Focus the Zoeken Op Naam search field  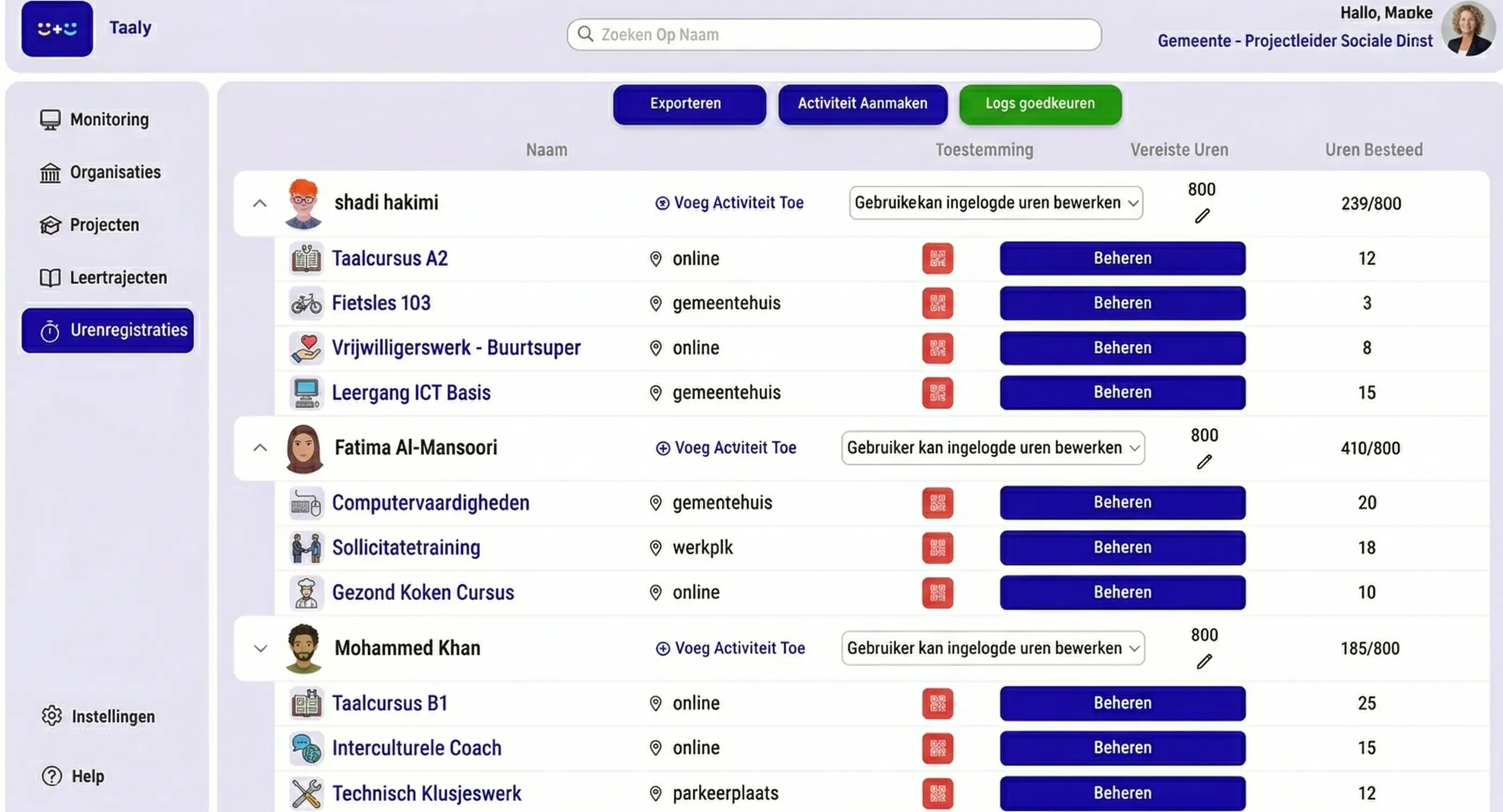[834, 35]
